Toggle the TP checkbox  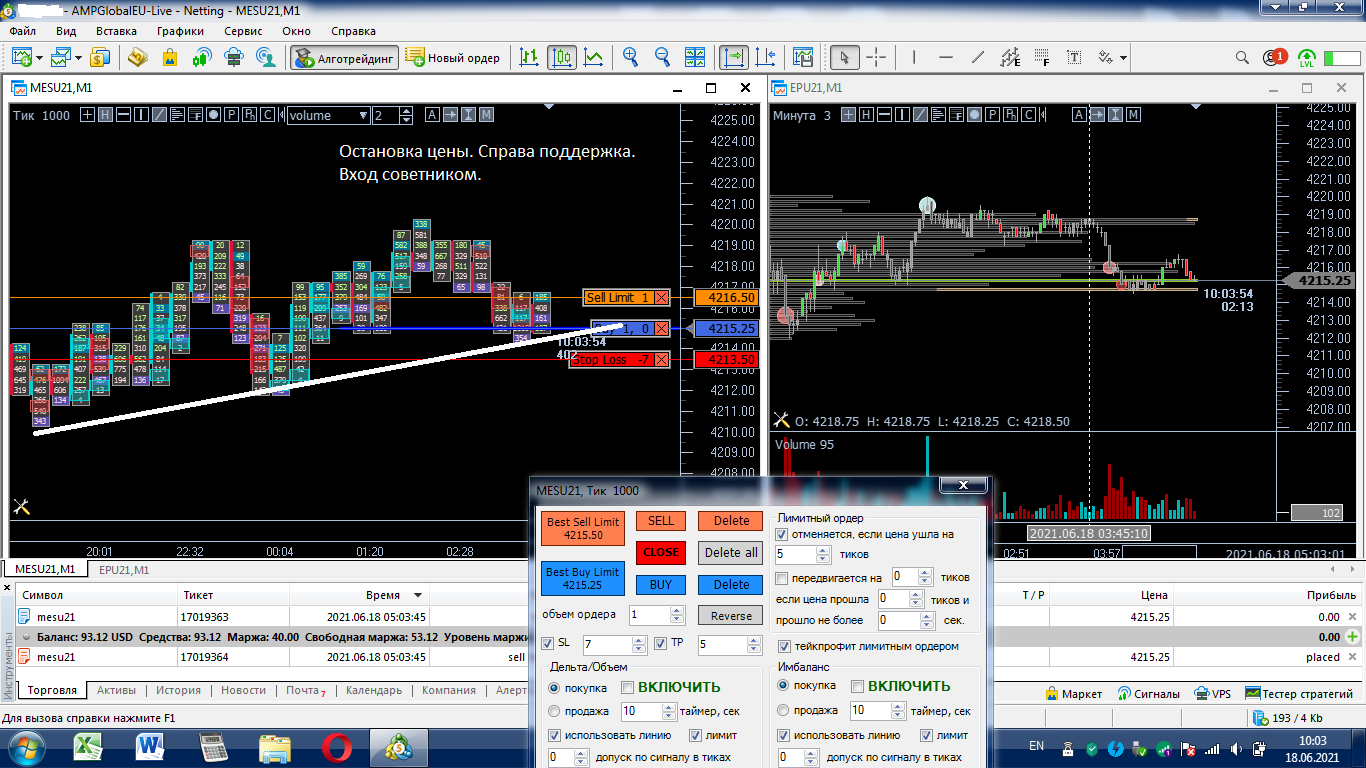click(661, 643)
